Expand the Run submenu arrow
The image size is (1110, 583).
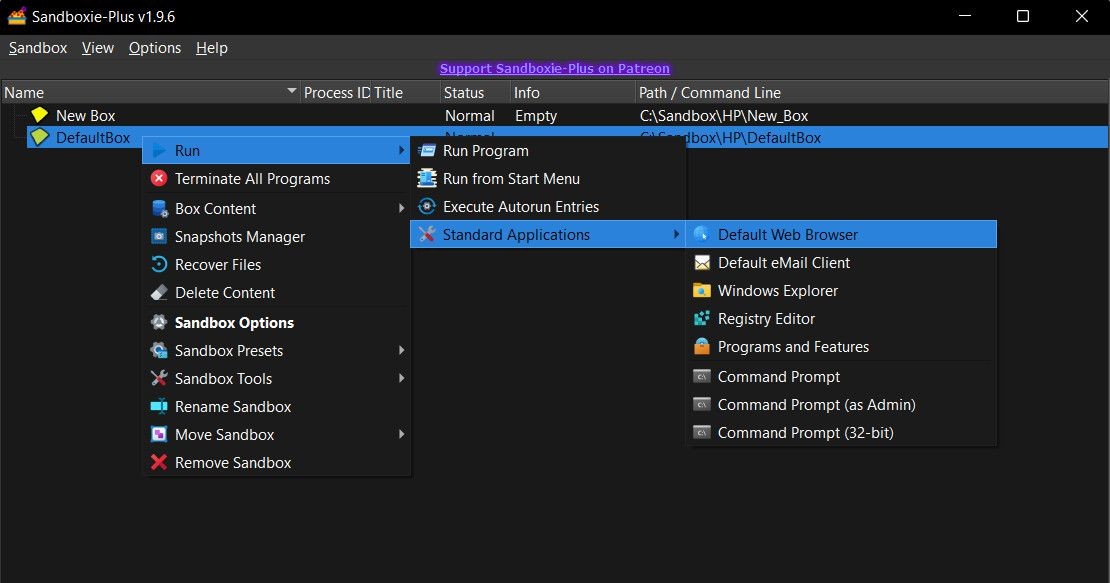(x=401, y=151)
